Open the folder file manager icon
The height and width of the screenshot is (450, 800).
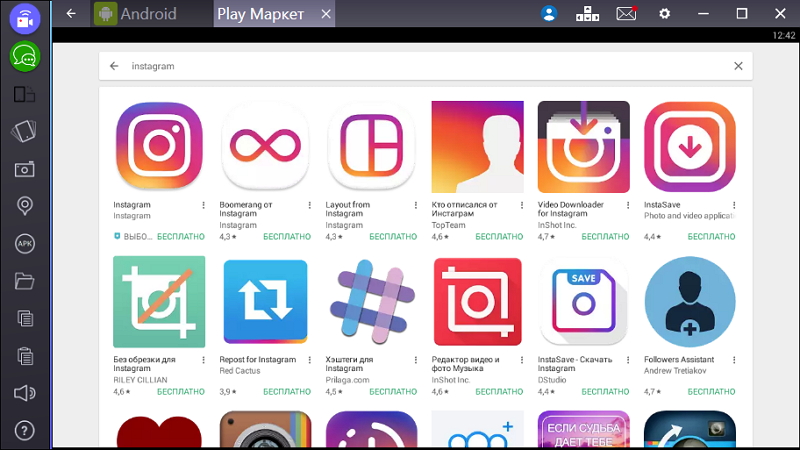pos(24,281)
